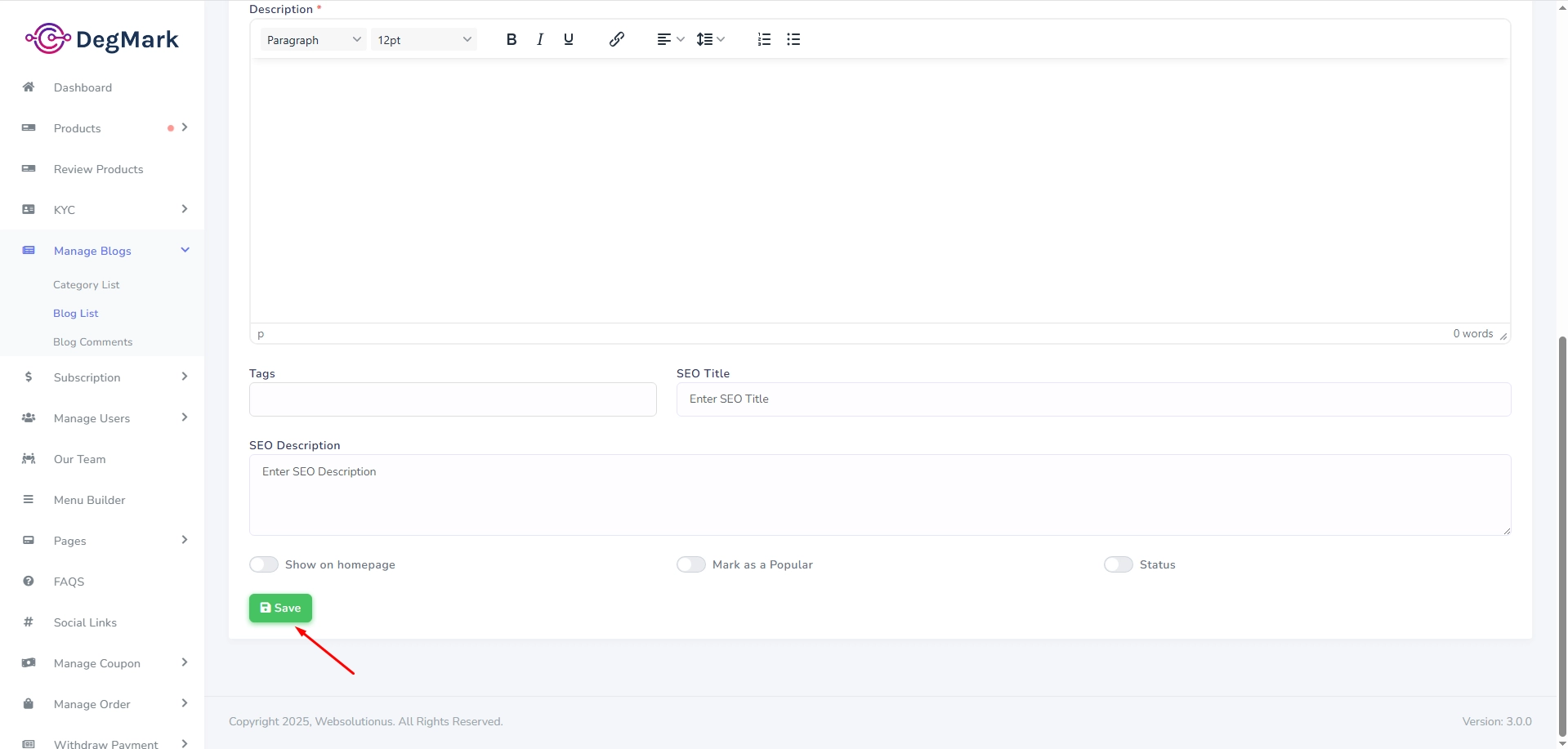The width and height of the screenshot is (1568, 749).
Task: Open the Review Products menu item
Action: click(98, 169)
